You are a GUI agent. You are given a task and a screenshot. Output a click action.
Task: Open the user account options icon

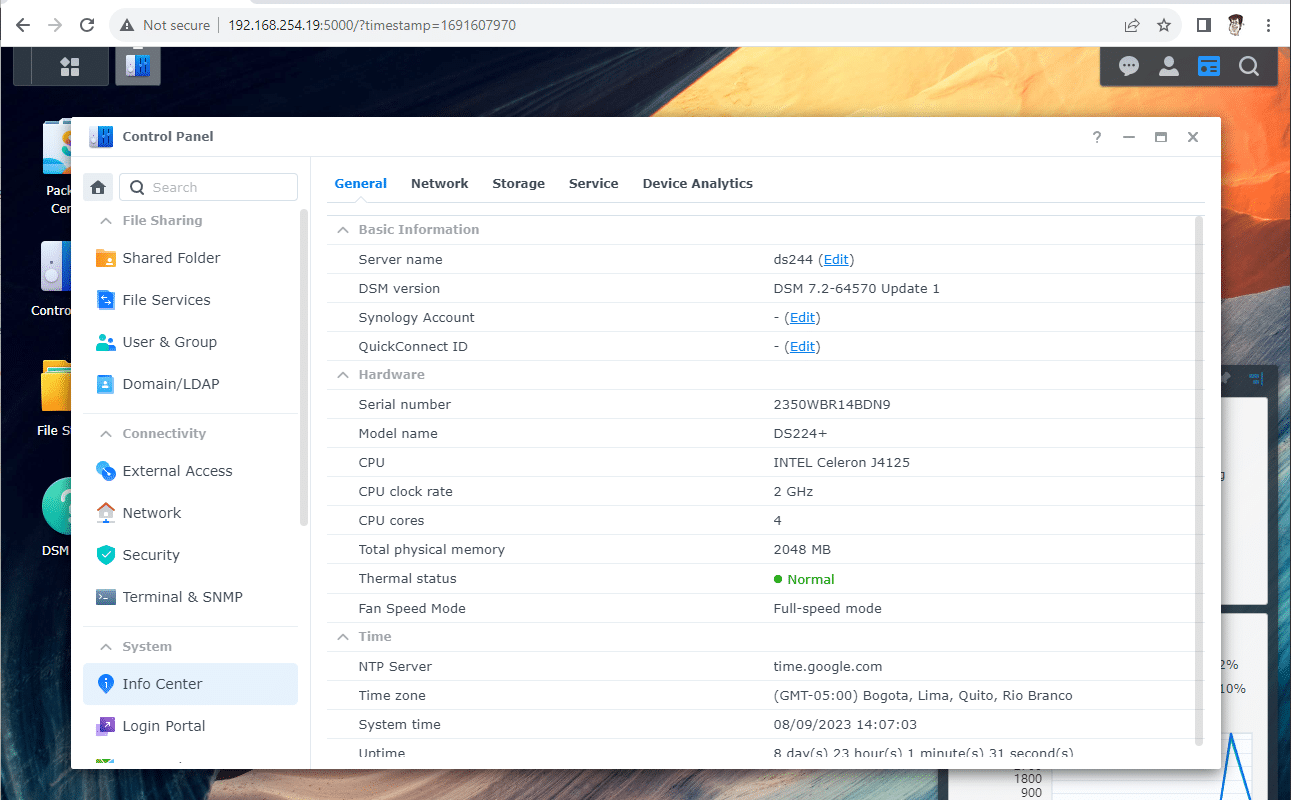click(1168, 67)
